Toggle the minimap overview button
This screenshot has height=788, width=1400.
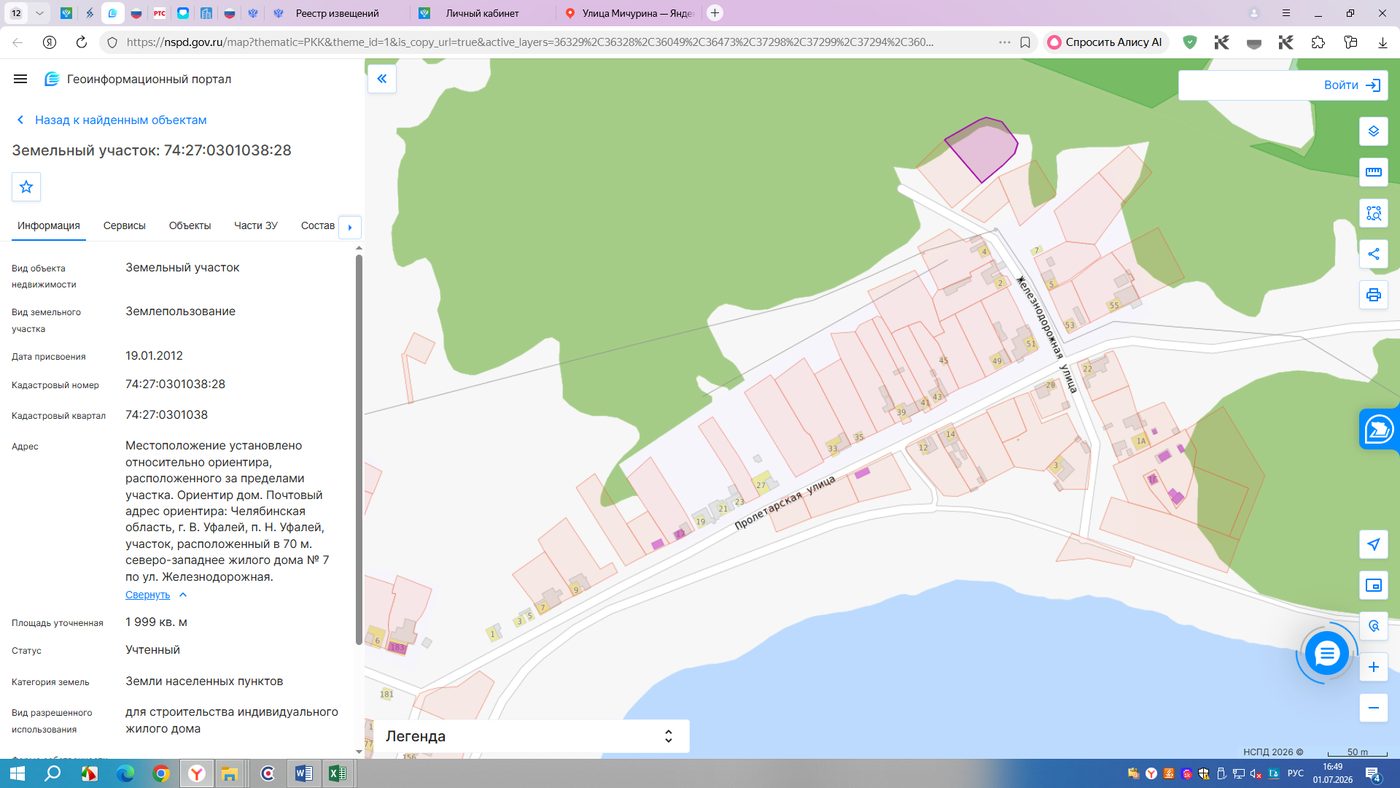1373,585
